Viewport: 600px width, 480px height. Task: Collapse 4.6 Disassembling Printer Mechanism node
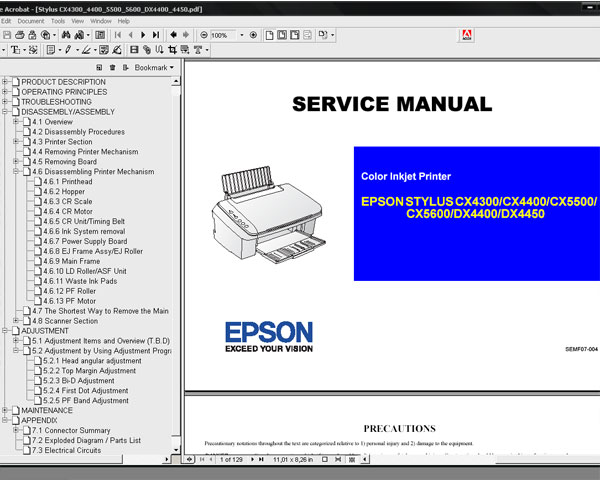[16, 171]
